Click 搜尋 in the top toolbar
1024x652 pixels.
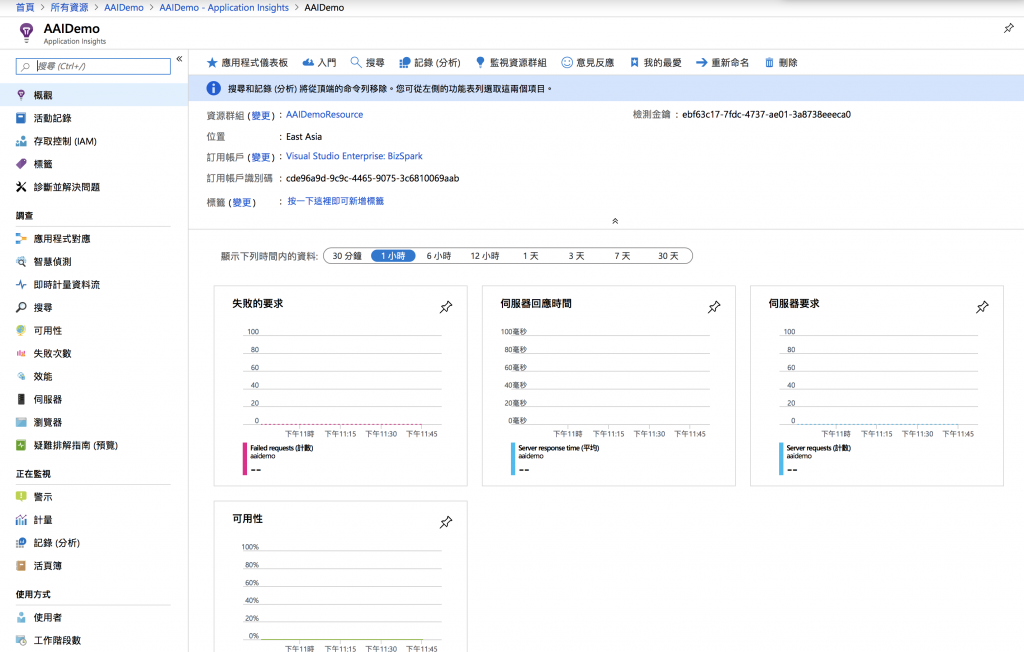[368, 63]
